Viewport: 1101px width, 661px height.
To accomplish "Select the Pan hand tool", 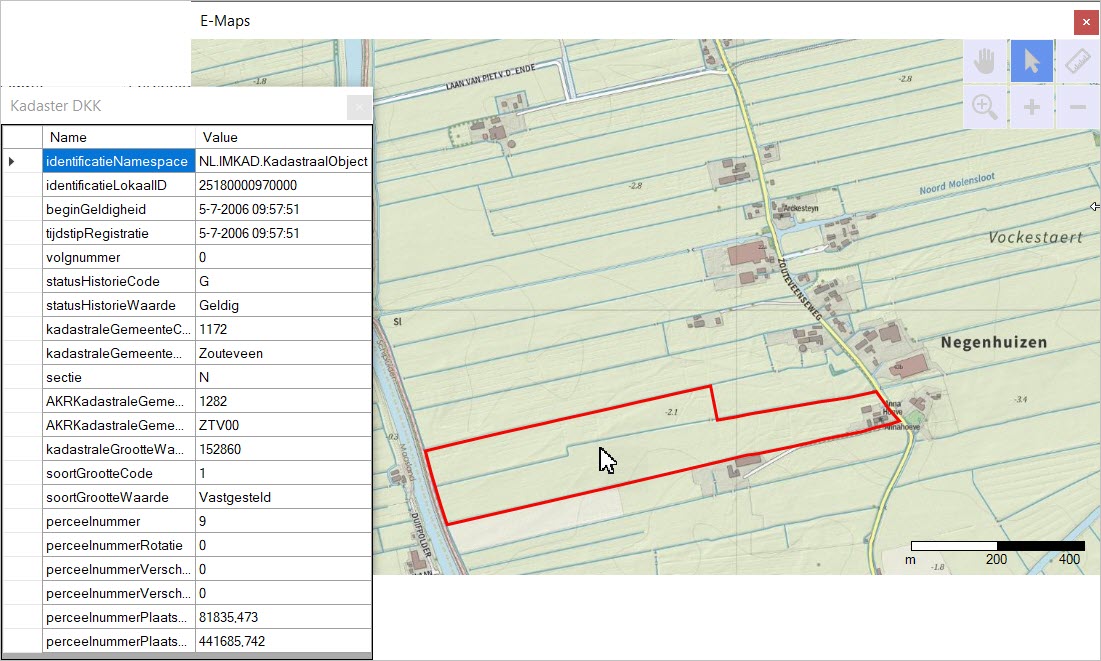I will (x=984, y=61).
